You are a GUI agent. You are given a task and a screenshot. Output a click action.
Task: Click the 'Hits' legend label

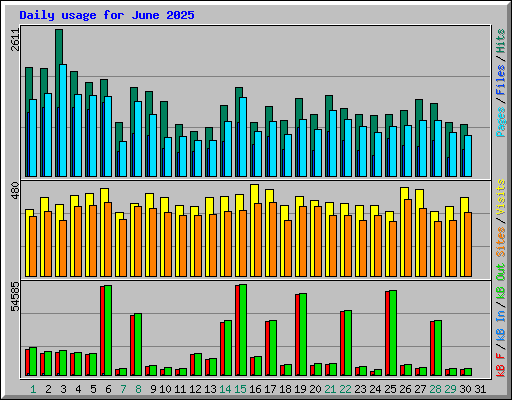click(501, 41)
